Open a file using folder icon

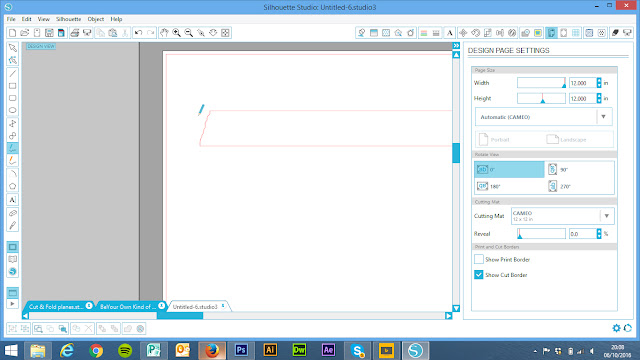pos(24,33)
